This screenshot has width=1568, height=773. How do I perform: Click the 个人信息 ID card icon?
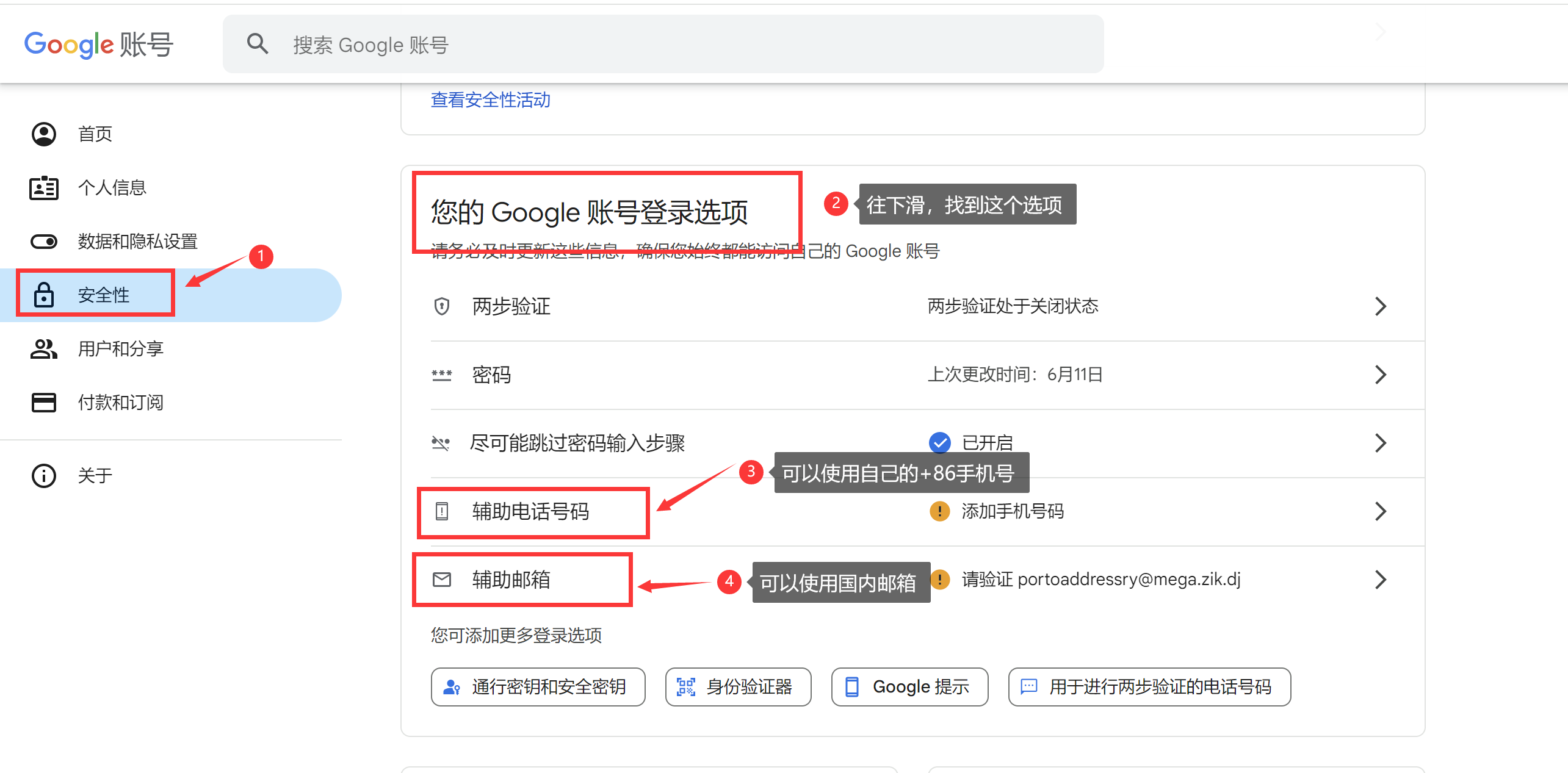point(44,188)
